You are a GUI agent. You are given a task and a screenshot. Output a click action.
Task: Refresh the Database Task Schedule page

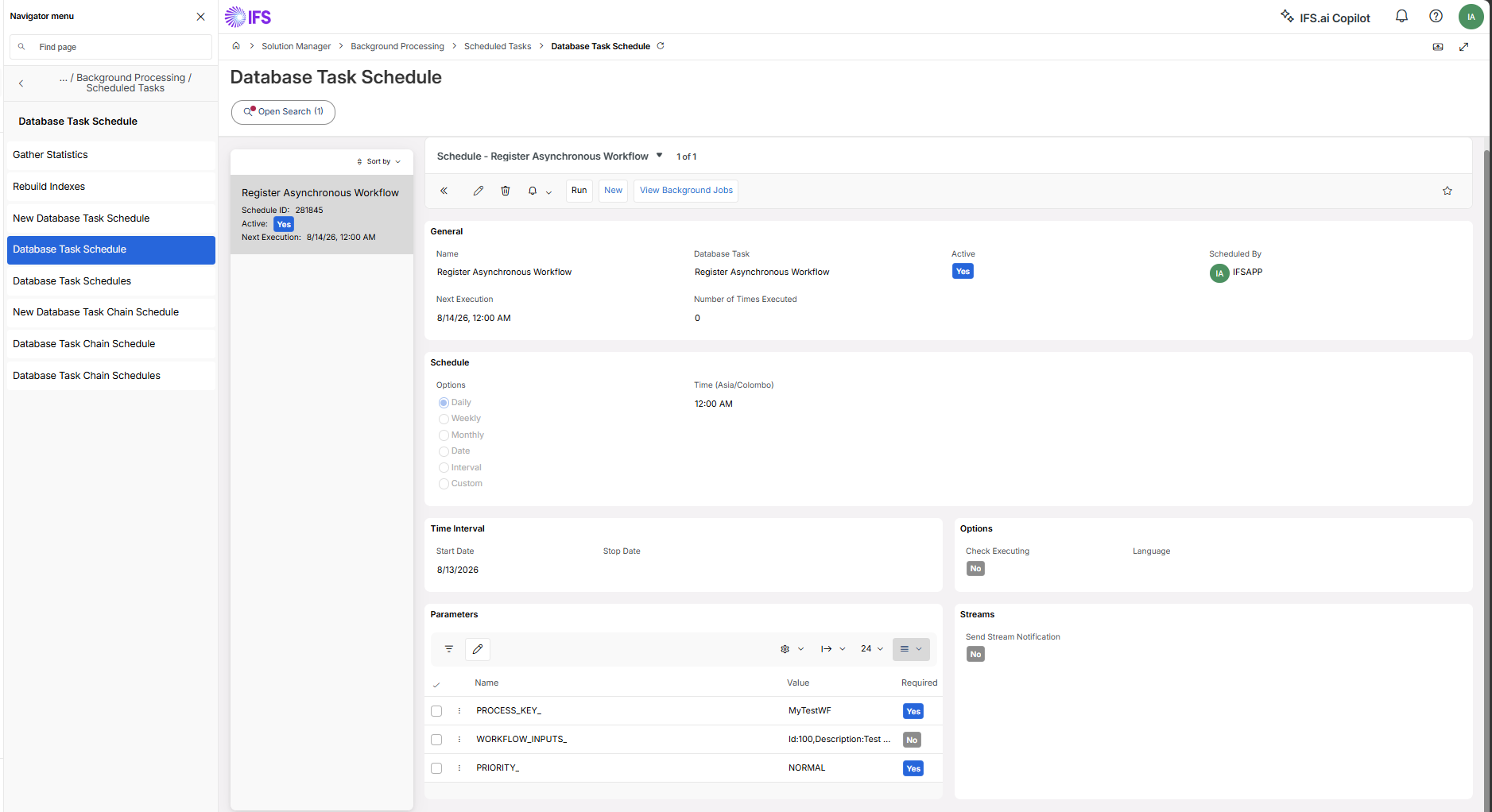click(661, 46)
